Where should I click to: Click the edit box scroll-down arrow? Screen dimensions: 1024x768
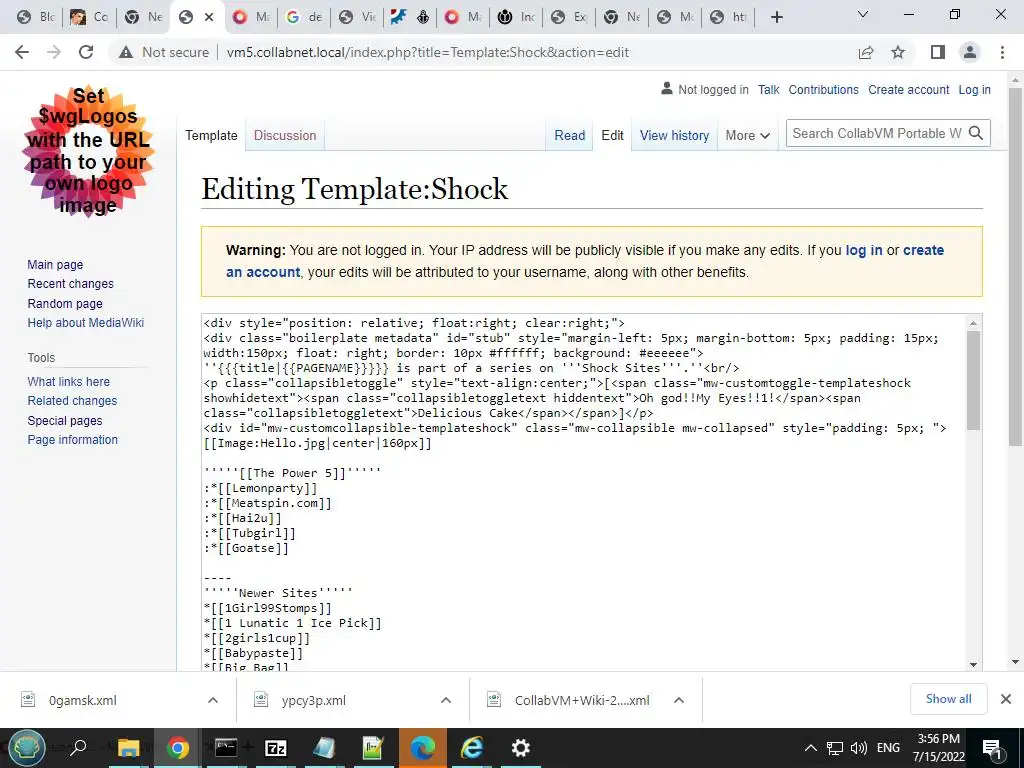[973, 664]
